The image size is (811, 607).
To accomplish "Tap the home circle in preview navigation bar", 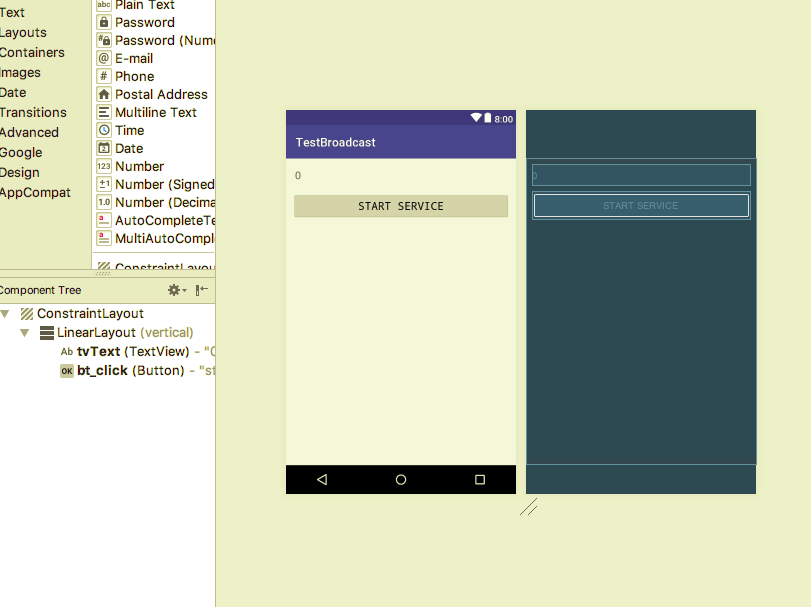I will [x=401, y=480].
